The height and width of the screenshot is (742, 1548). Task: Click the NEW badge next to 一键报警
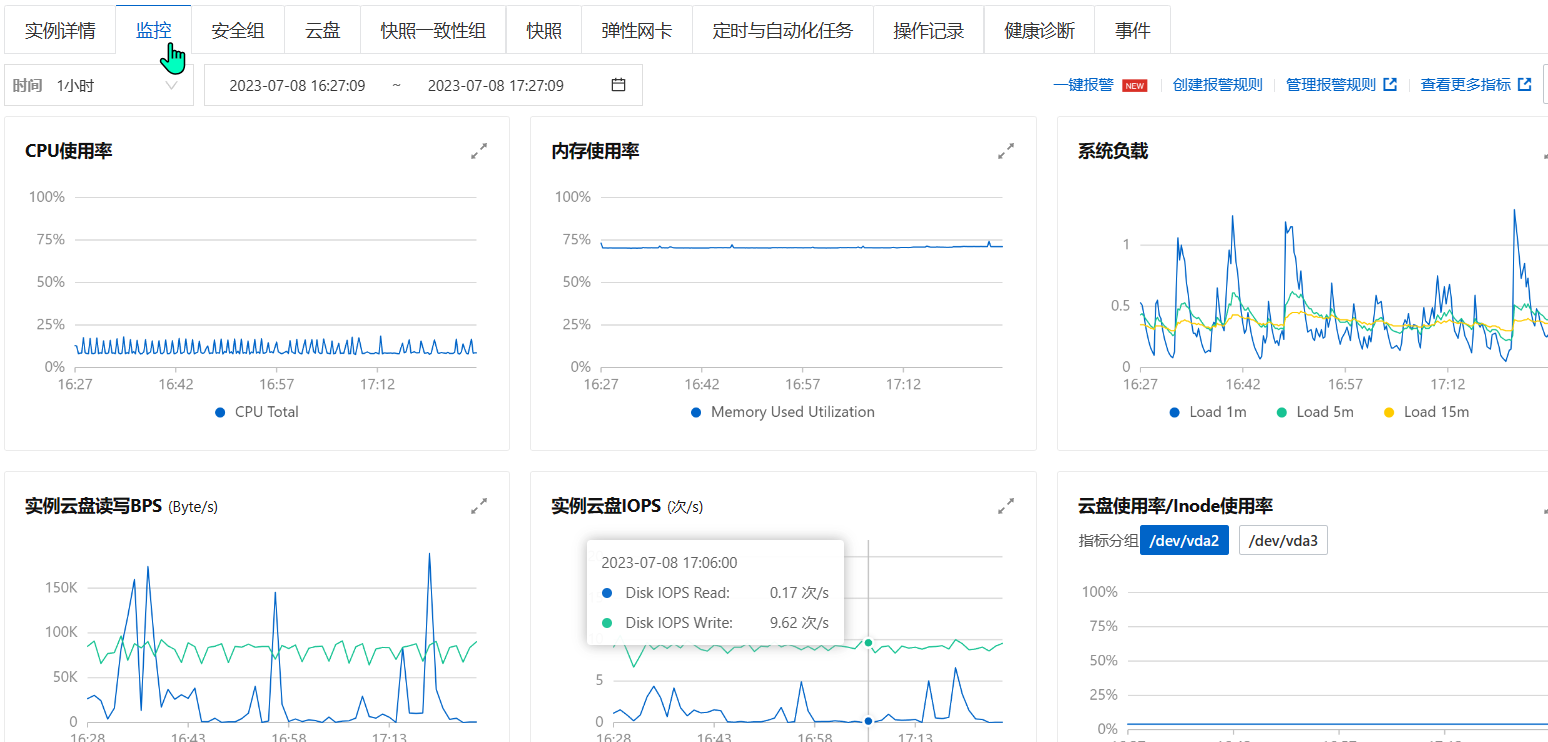[x=1134, y=86]
